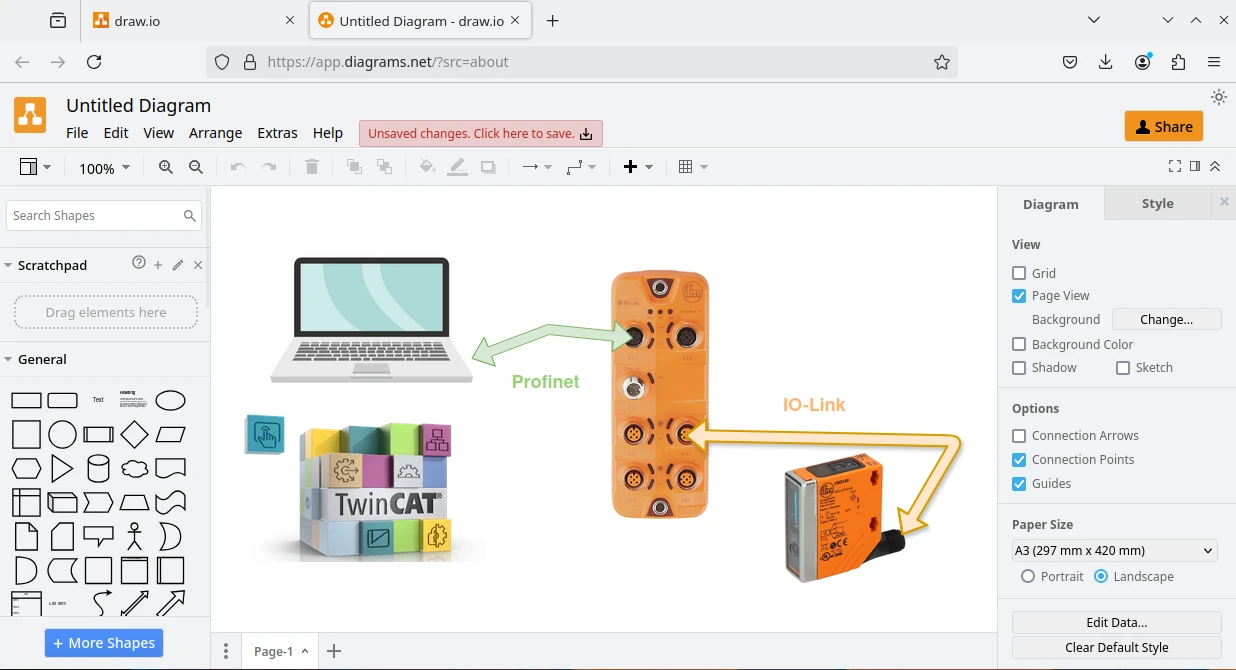The height and width of the screenshot is (670, 1236).
Task: Open the A3 paper size dropdown
Action: pyautogui.click(x=1115, y=551)
